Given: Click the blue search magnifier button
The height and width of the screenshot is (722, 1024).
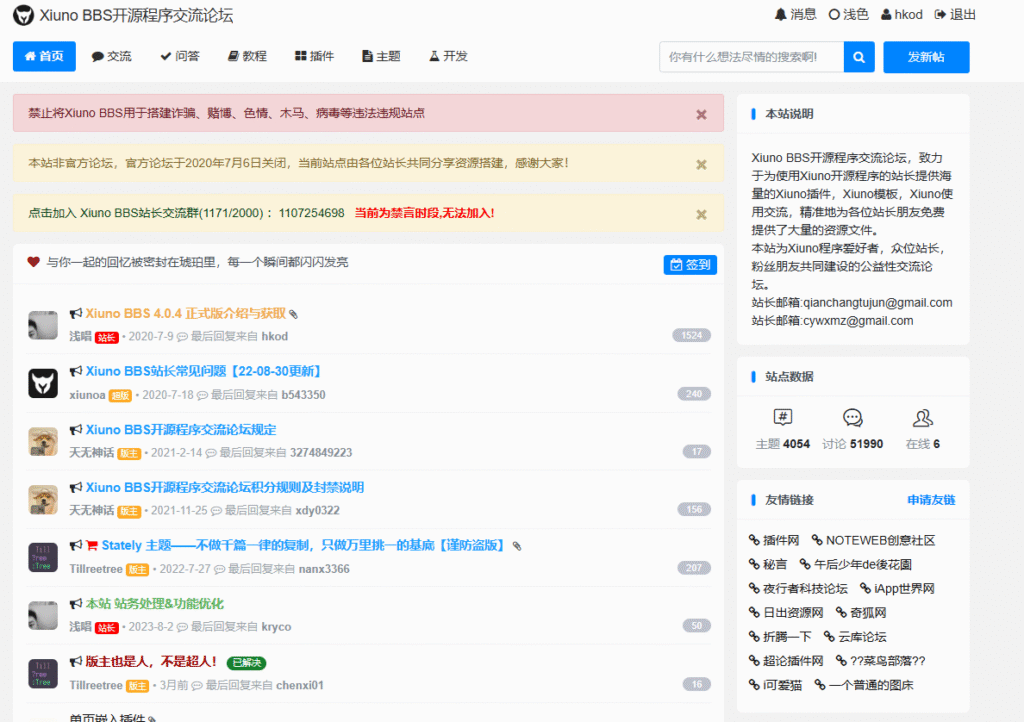Looking at the screenshot, I should point(859,57).
